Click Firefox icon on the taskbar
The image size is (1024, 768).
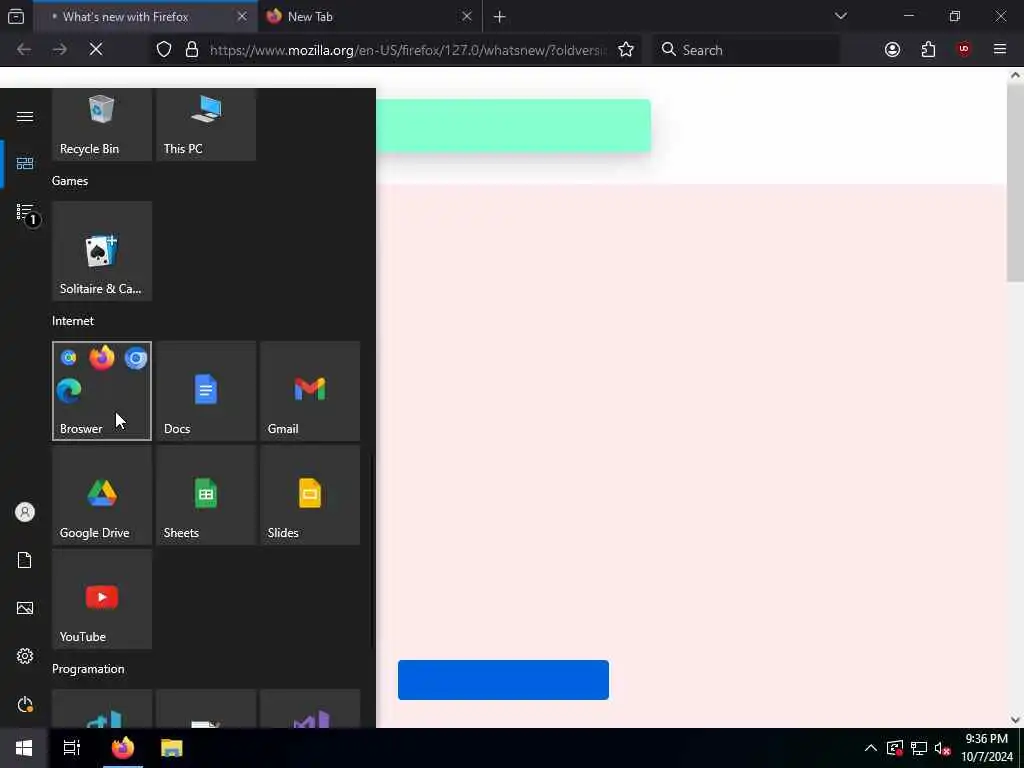(x=123, y=748)
